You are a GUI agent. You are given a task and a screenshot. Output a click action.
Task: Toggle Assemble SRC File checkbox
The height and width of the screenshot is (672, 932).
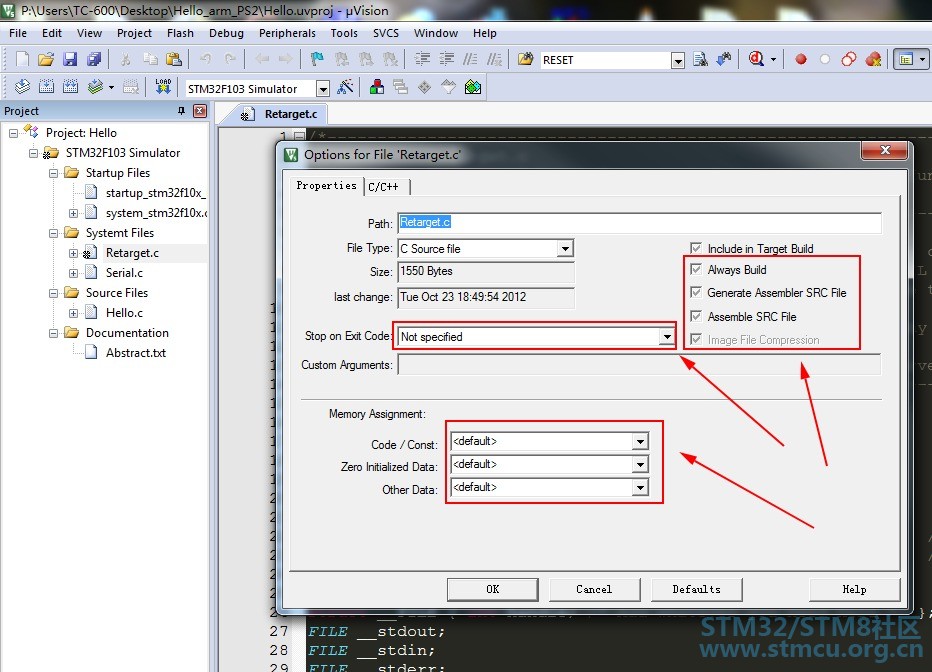click(696, 316)
